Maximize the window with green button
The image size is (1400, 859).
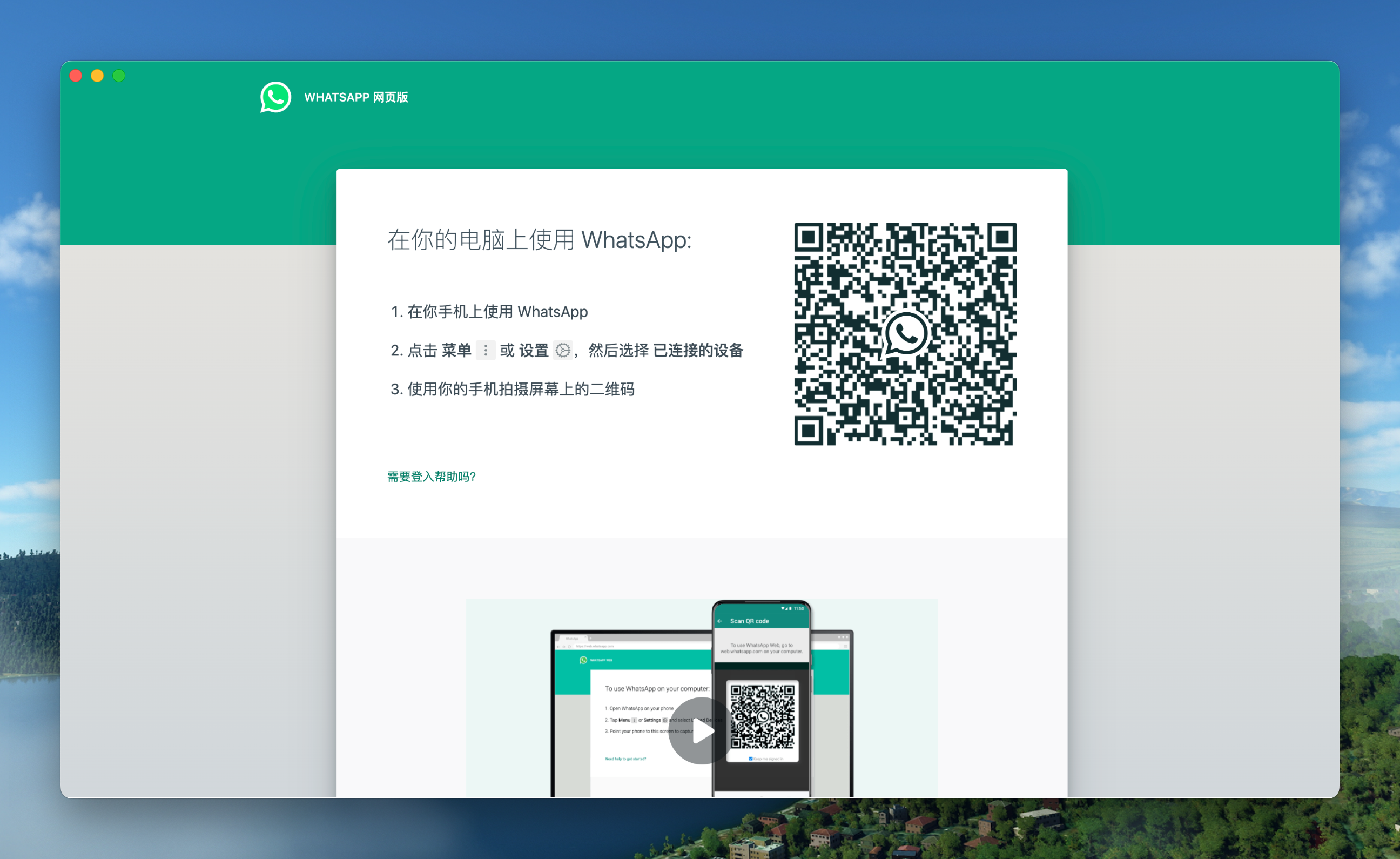119,76
